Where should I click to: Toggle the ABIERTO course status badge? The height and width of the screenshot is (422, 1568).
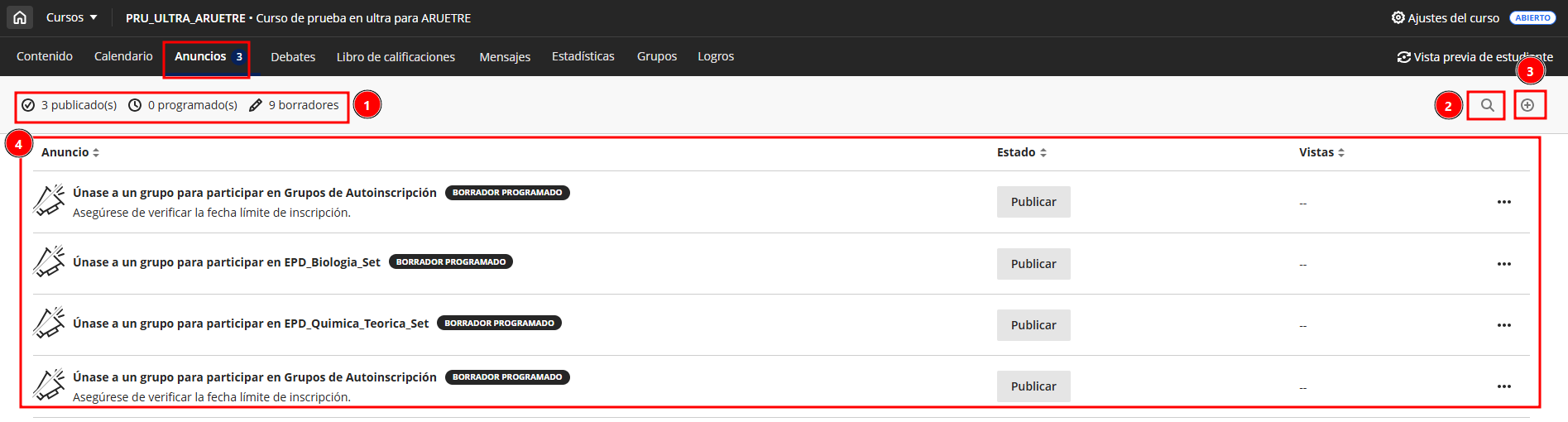pos(1532,17)
